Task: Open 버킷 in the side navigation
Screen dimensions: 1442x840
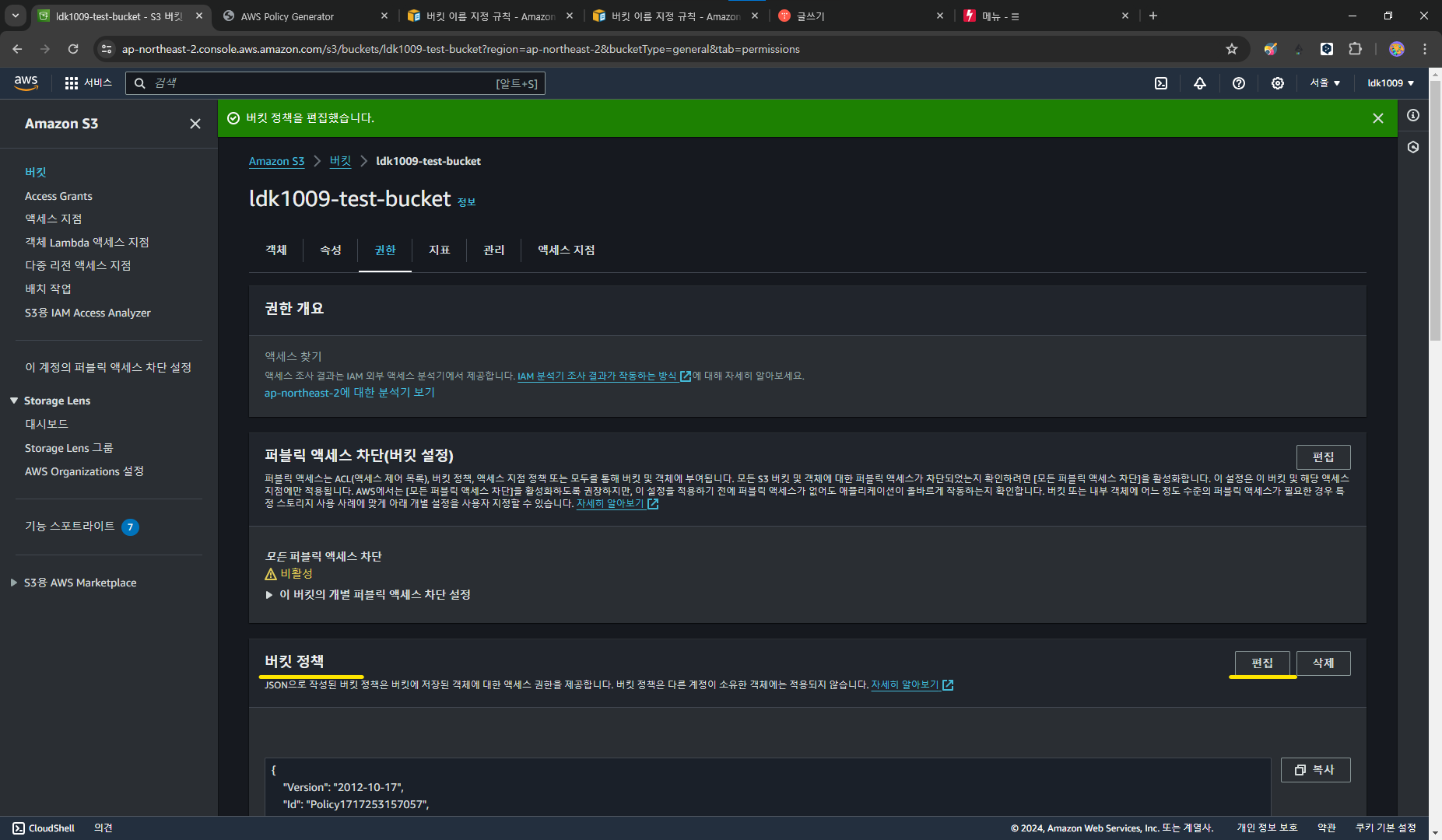Action: (36, 173)
